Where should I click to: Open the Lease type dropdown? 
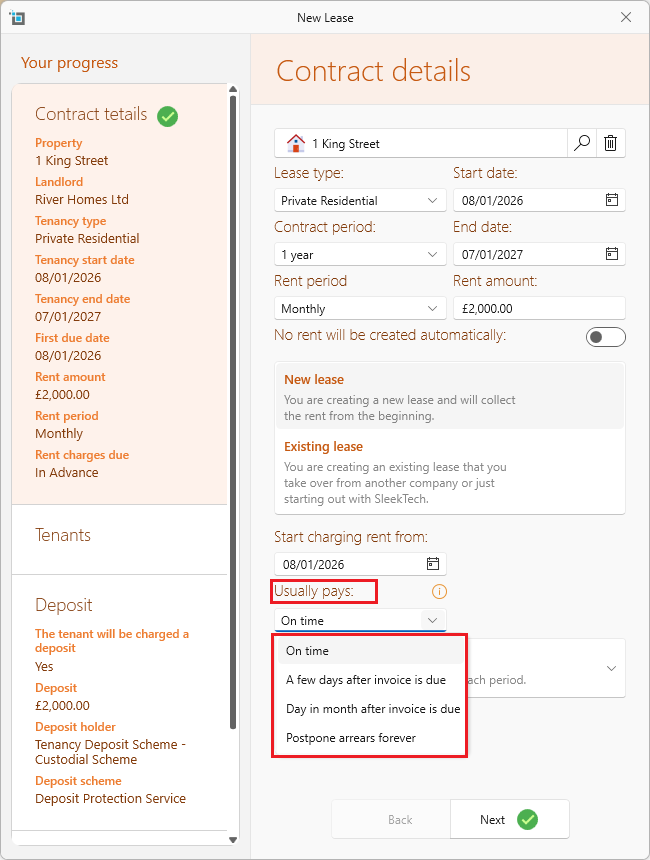pyautogui.click(x=360, y=200)
